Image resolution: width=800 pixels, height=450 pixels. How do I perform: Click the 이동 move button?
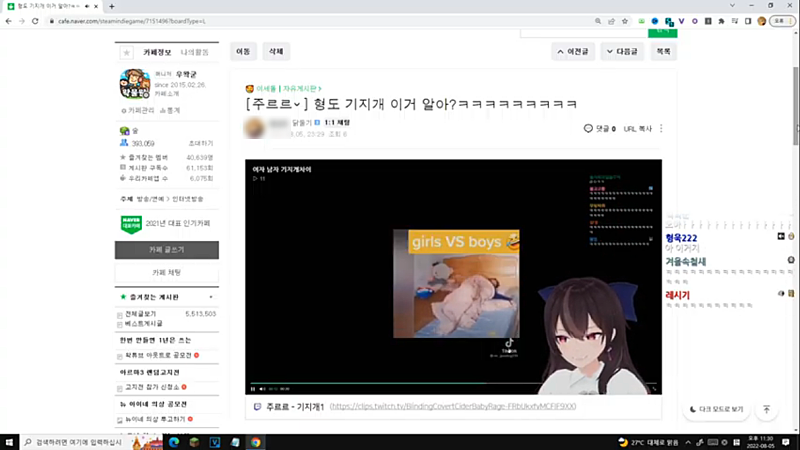point(243,52)
